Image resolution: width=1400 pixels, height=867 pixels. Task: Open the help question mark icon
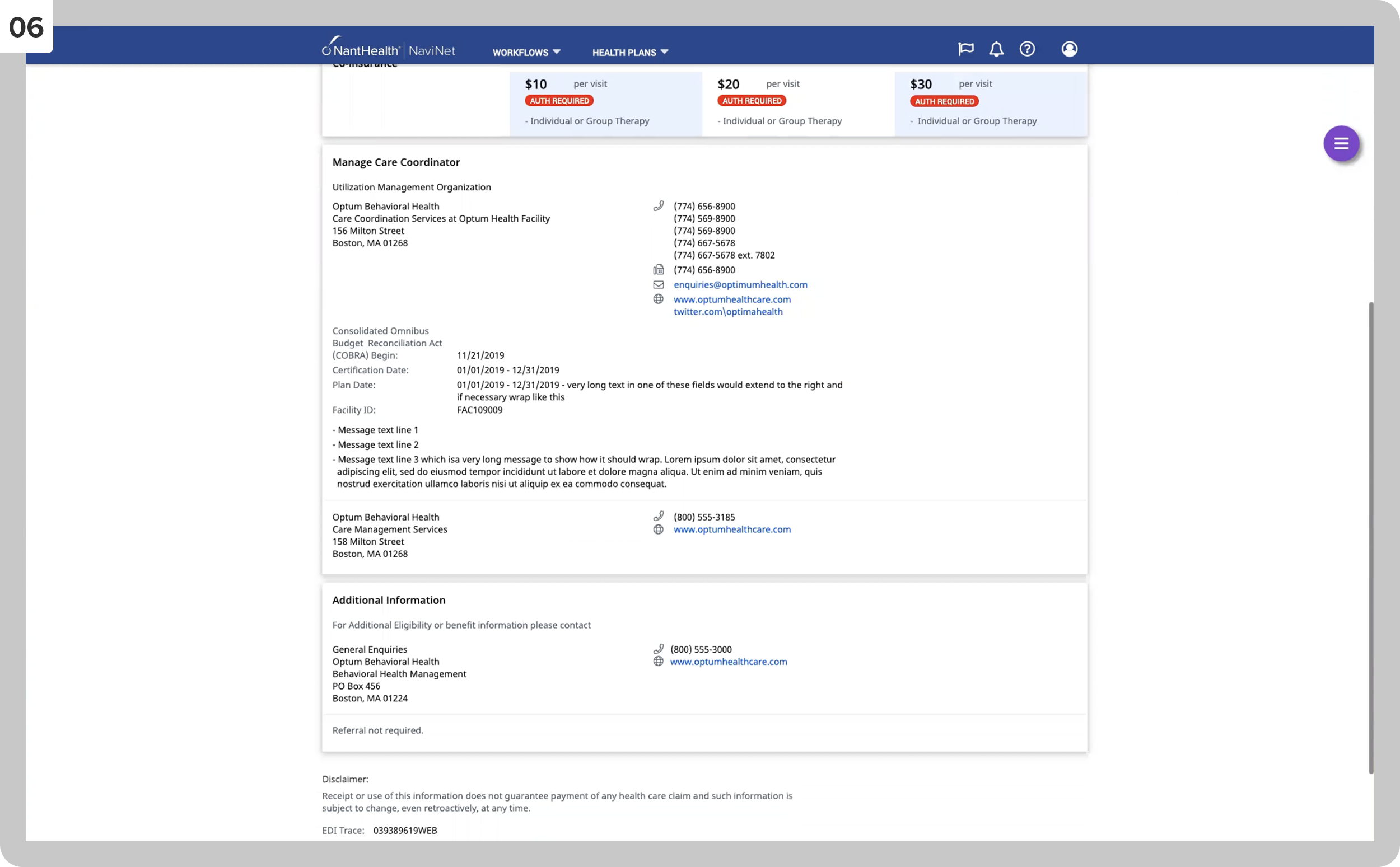click(1027, 49)
